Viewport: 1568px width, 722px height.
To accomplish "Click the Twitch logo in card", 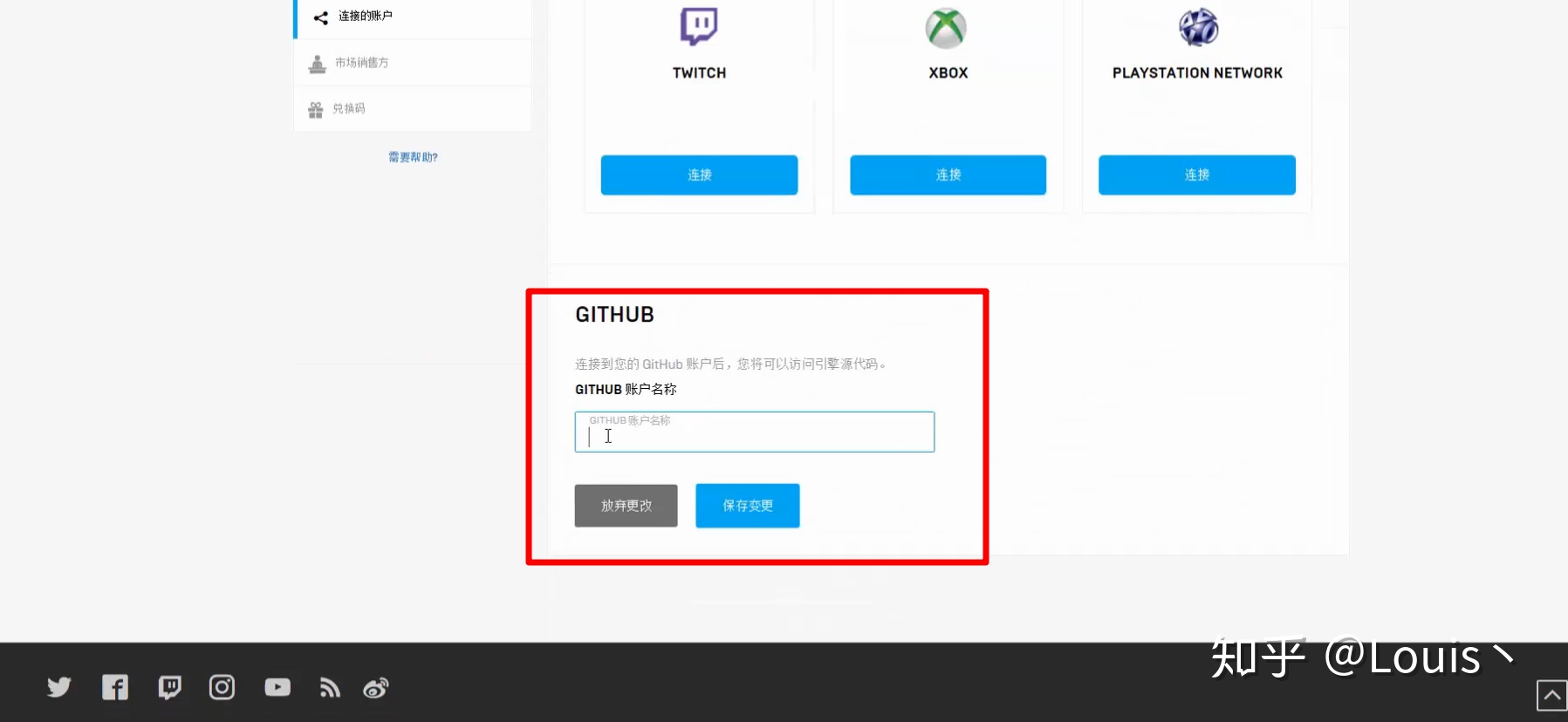I will (699, 26).
